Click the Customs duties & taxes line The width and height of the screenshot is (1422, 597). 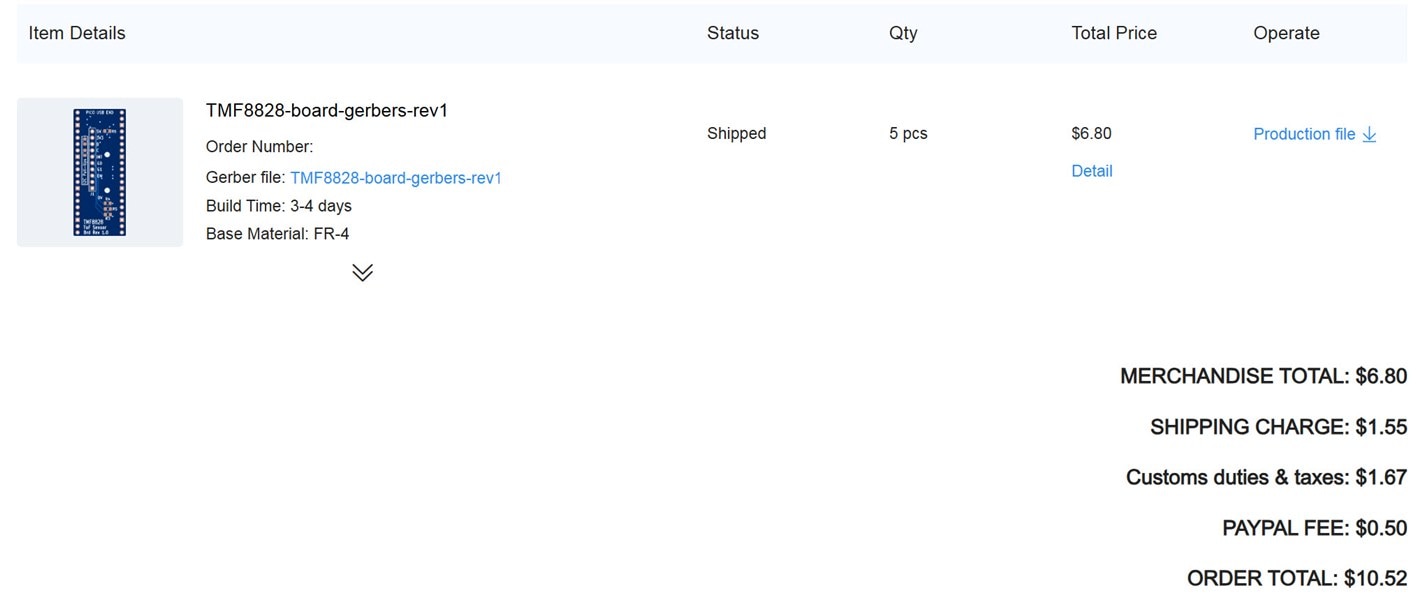pyautogui.click(x=1266, y=477)
